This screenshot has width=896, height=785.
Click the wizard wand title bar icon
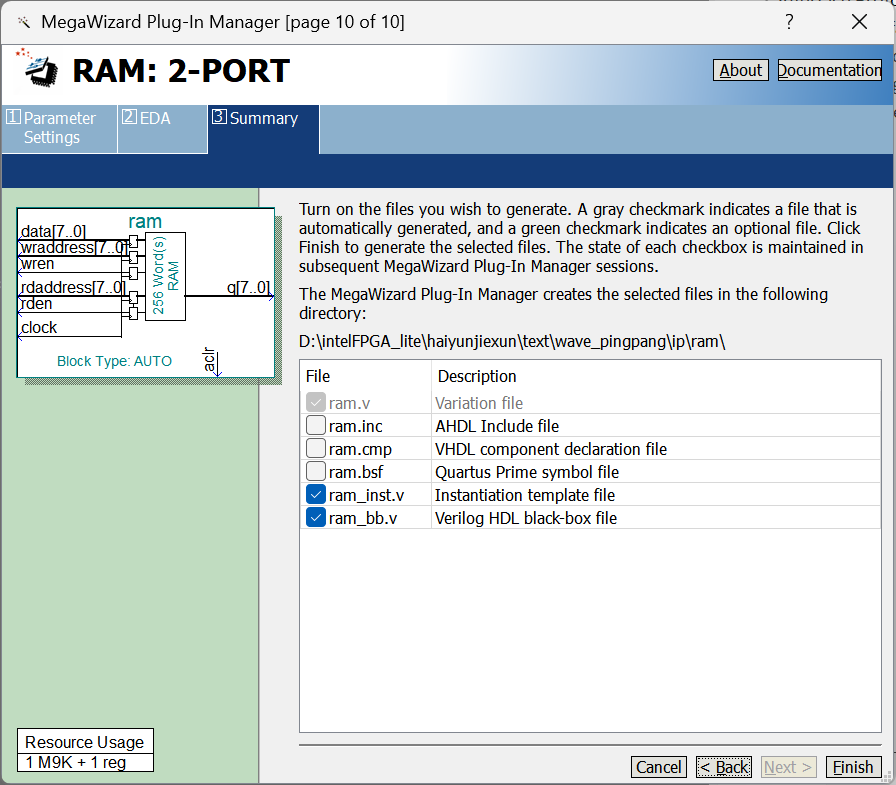tap(23, 22)
